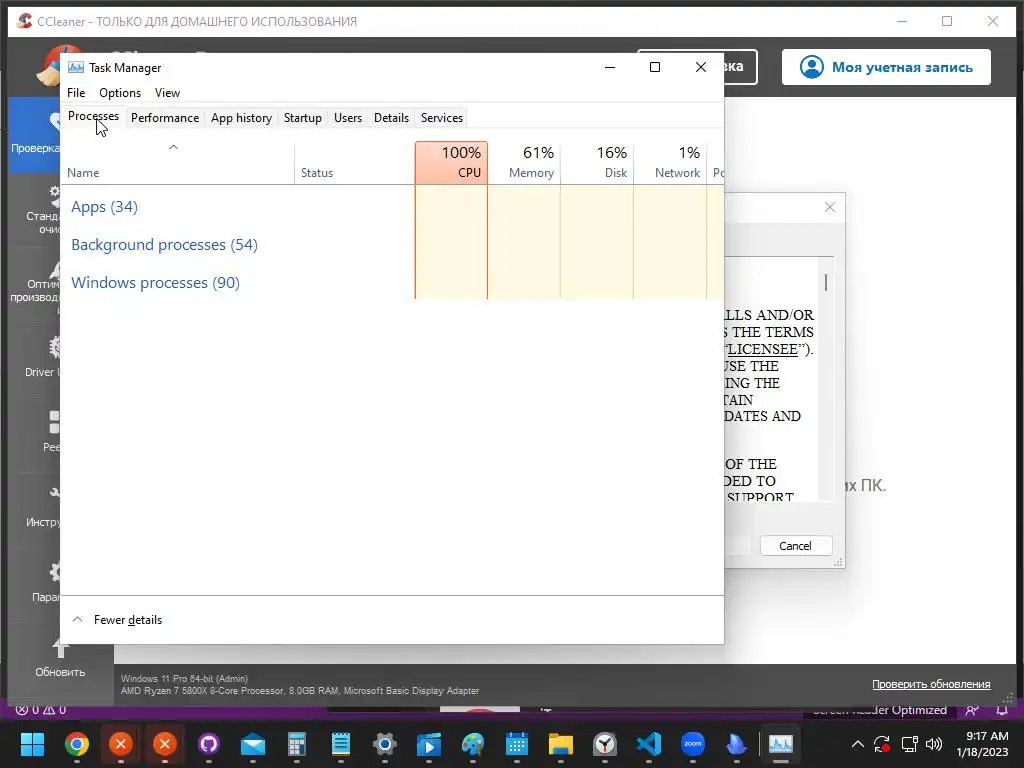Minimize the Task Manager window

click(610, 67)
